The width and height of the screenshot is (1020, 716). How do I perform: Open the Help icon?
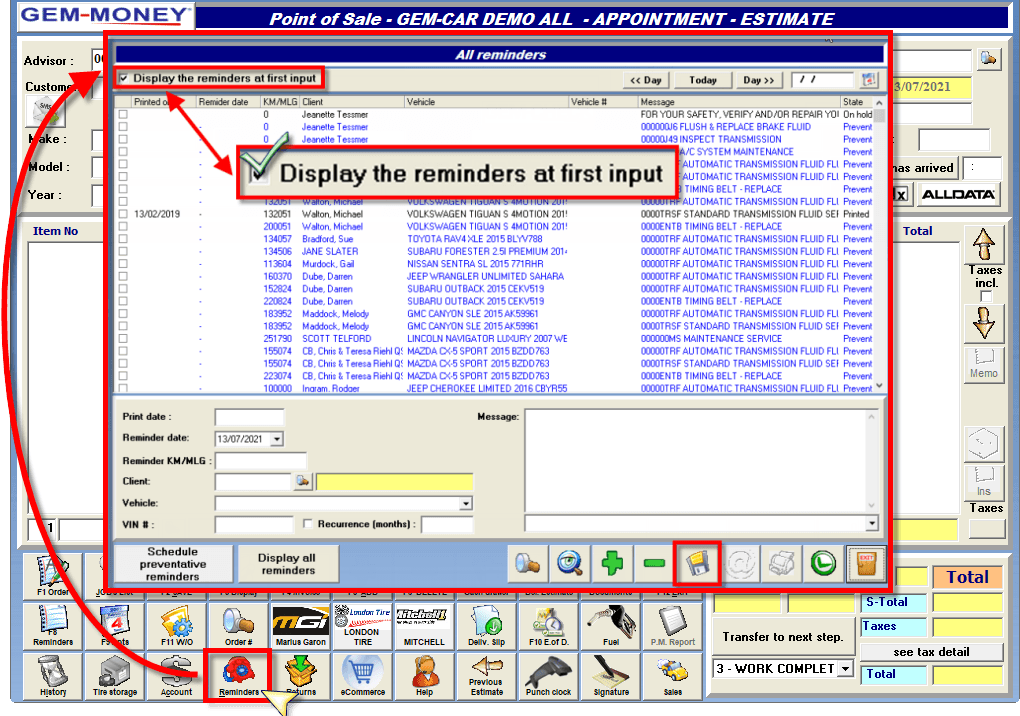click(x=424, y=675)
